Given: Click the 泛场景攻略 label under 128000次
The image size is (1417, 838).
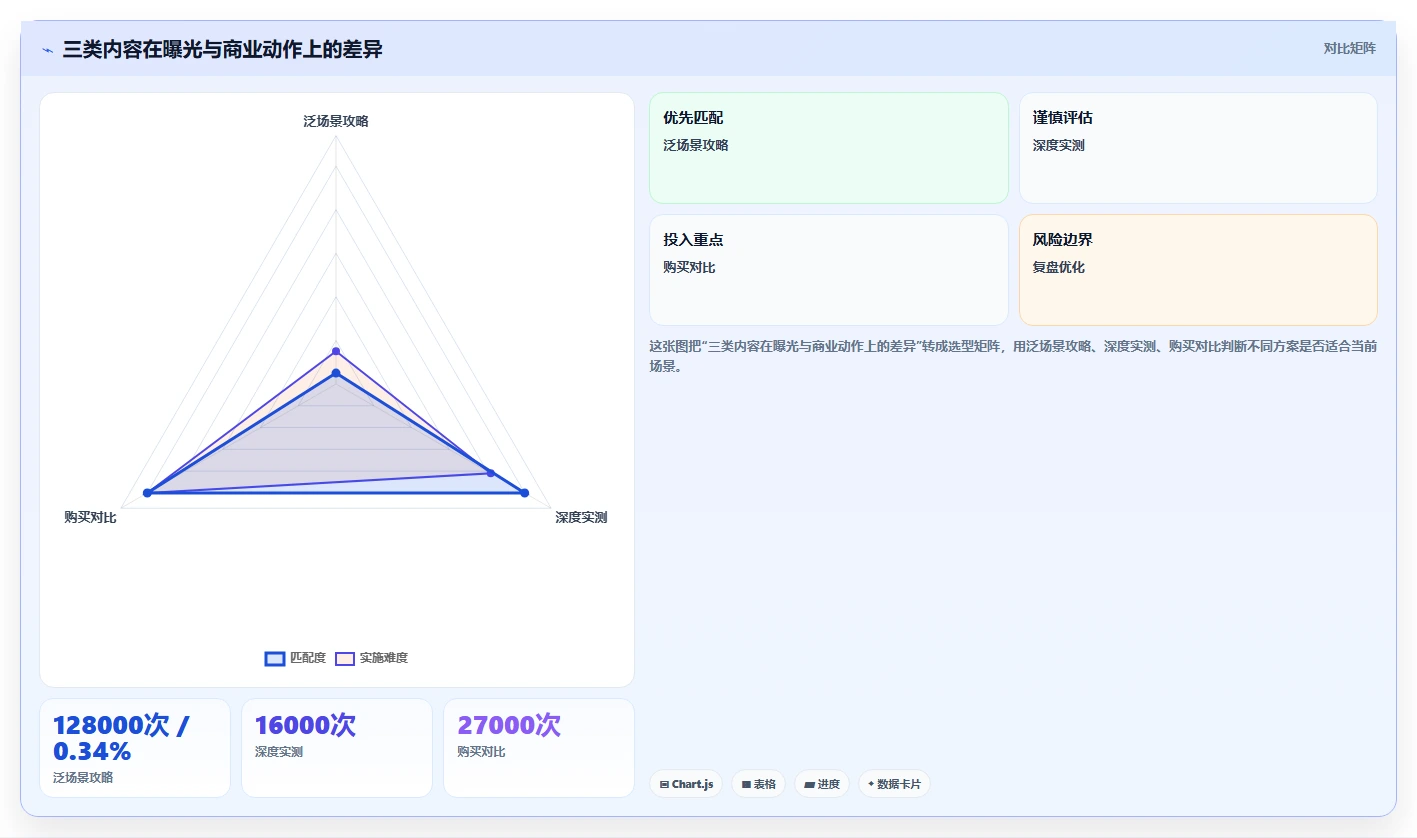Looking at the screenshot, I should 83,777.
